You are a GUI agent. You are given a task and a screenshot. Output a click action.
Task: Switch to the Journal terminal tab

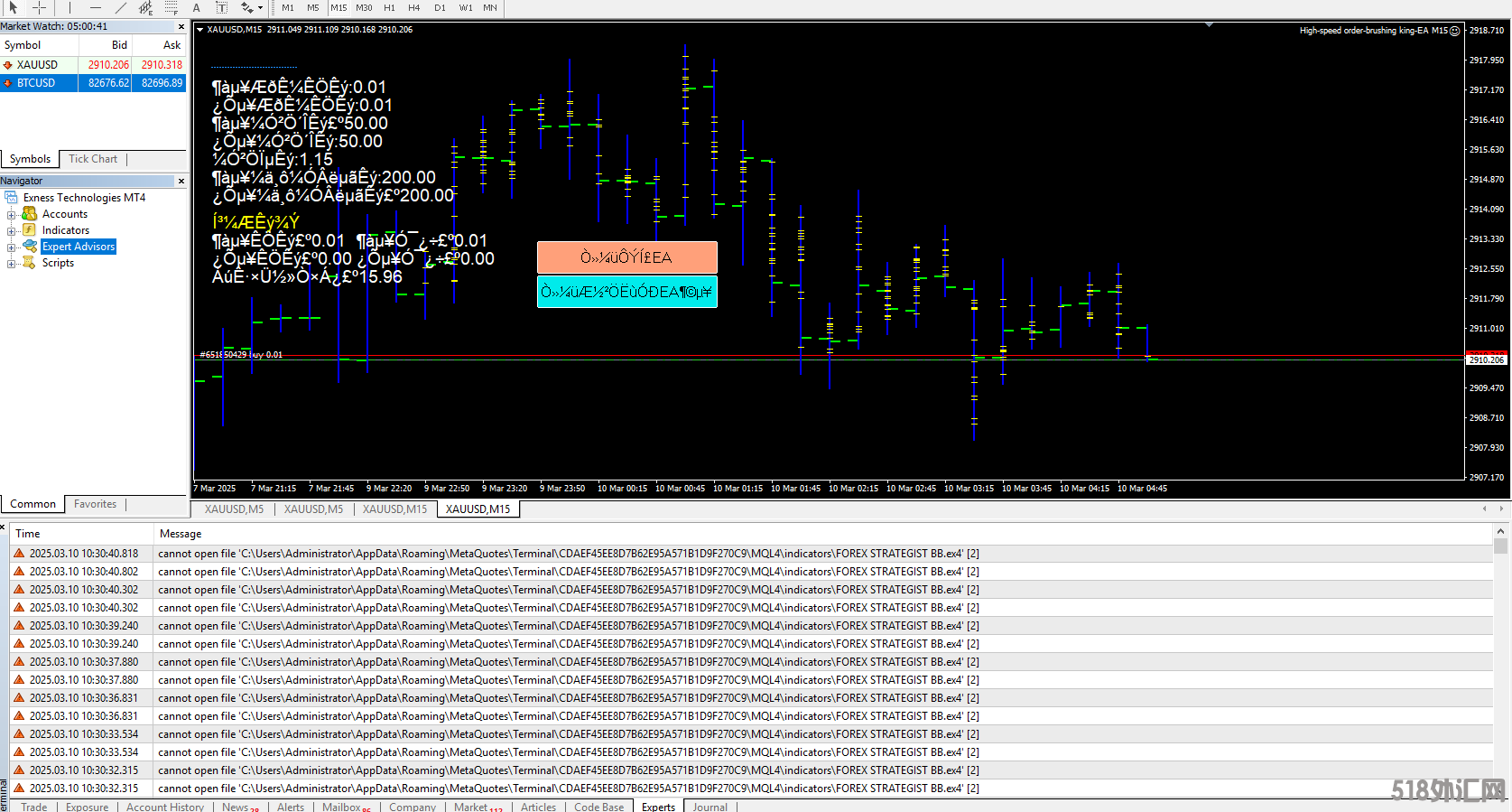coord(710,807)
